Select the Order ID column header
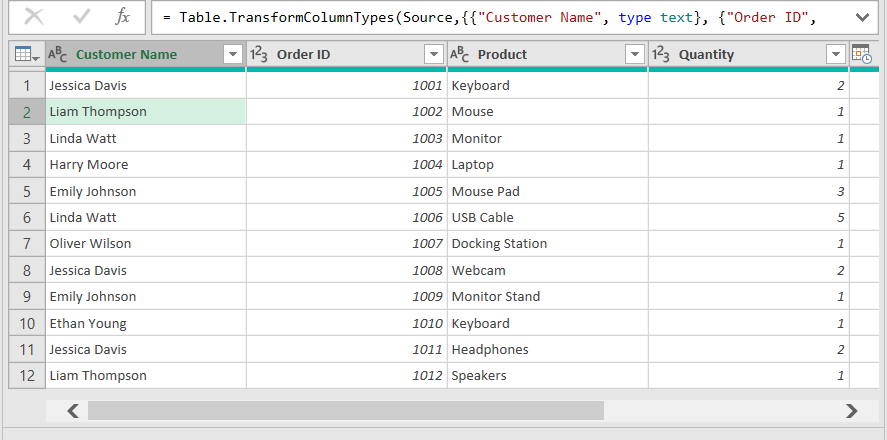The width and height of the screenshot is (887, 440). click(x=347, y=55)
